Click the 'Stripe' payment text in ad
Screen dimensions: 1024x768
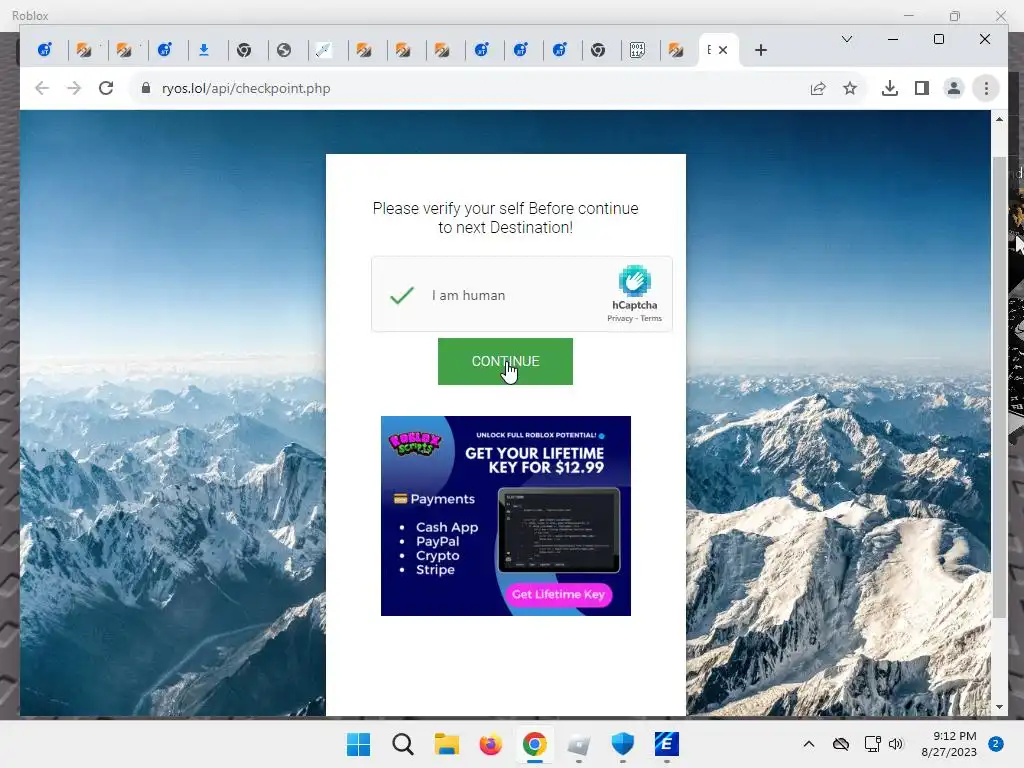435,570
